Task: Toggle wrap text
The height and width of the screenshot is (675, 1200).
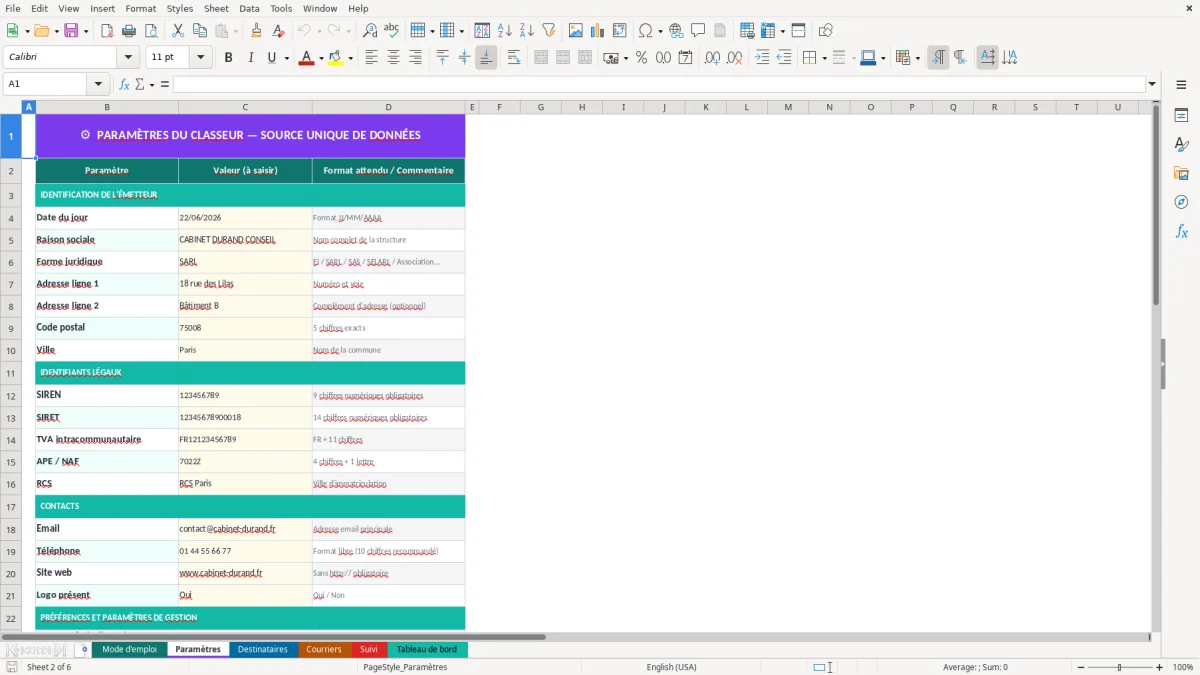Action: point(514,58)
